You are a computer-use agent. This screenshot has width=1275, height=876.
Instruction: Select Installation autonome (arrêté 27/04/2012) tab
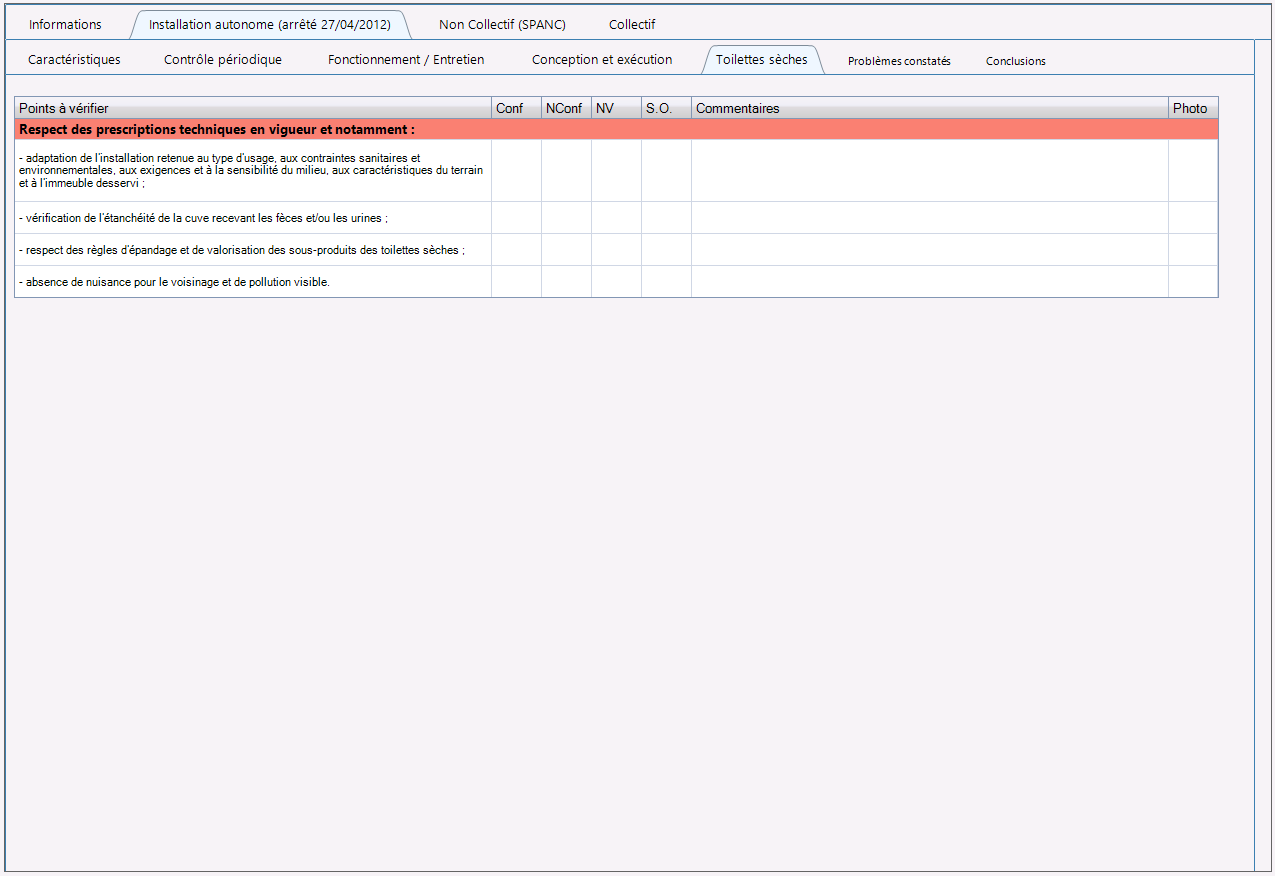pyautogui.click(x=270, y=24)
